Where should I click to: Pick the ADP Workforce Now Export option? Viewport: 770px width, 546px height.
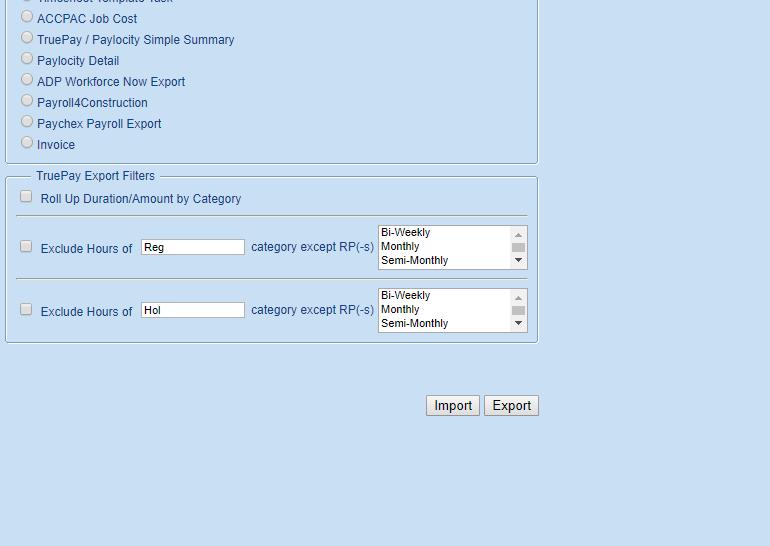(x=27, y=80)
